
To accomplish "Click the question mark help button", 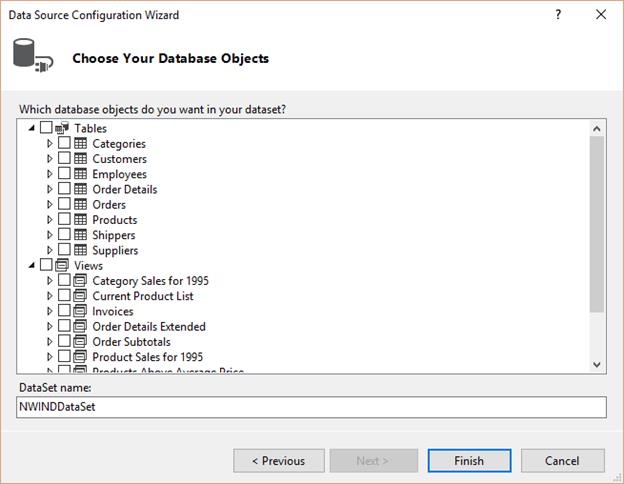I will [x=558, y=15].
